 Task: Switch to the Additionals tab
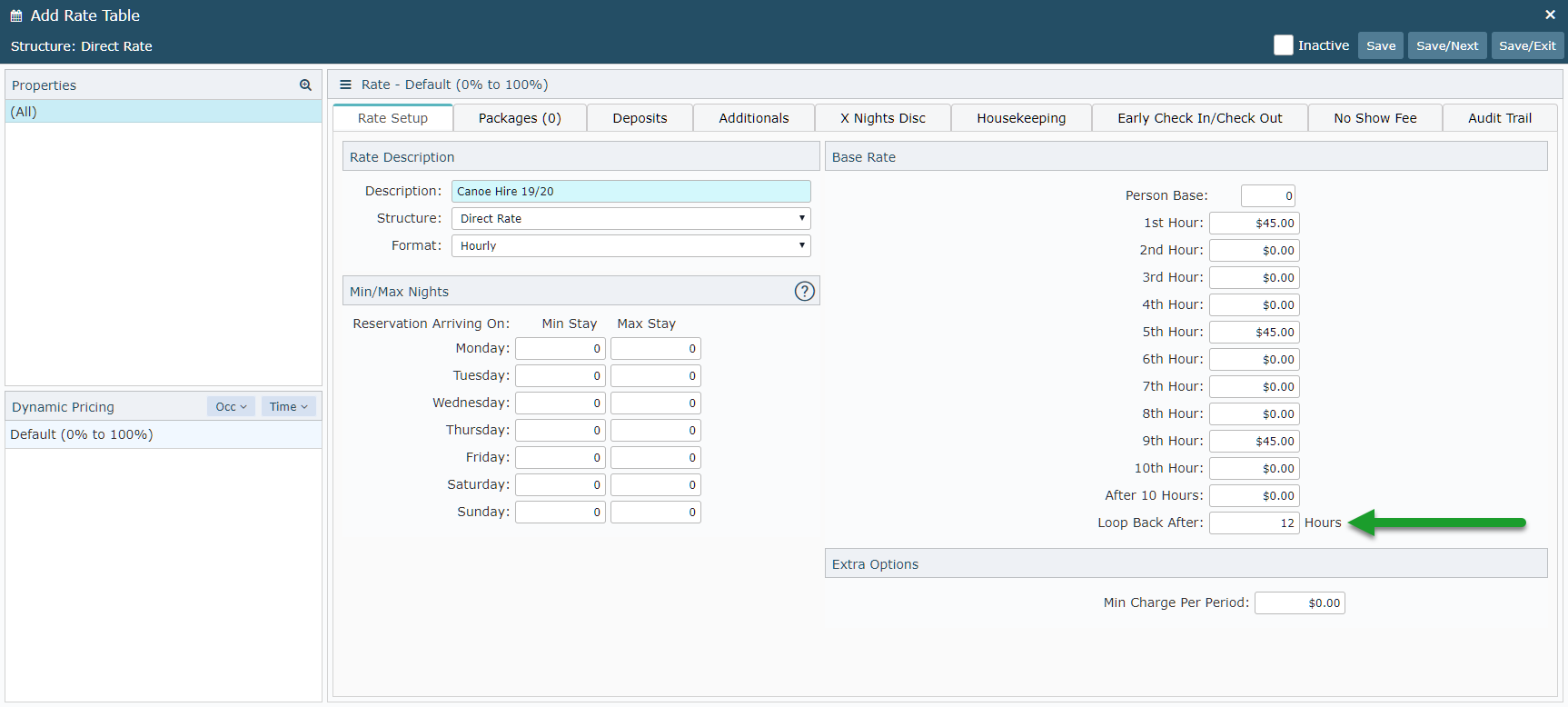[x=754, y=118]
